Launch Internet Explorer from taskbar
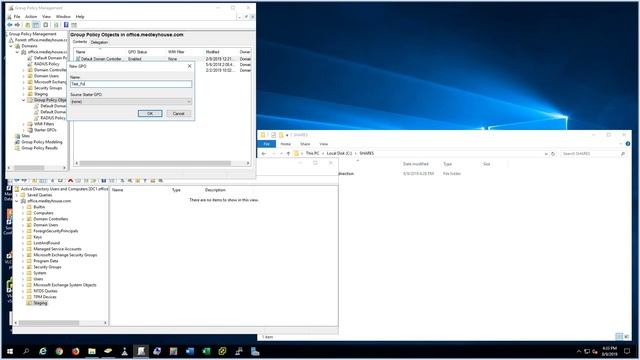 43,351
